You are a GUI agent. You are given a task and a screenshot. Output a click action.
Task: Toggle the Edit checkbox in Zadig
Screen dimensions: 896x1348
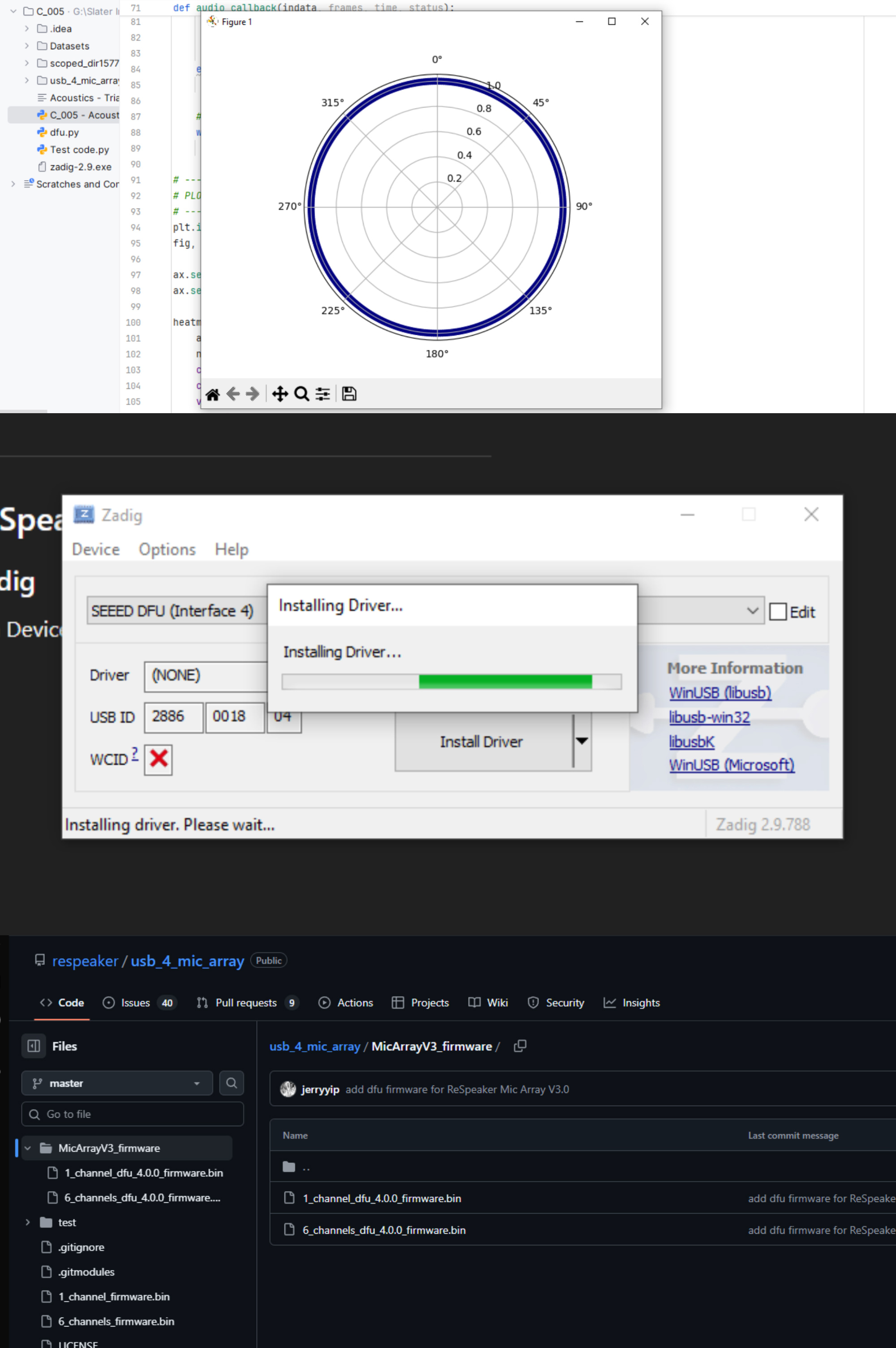pos(778,612)
